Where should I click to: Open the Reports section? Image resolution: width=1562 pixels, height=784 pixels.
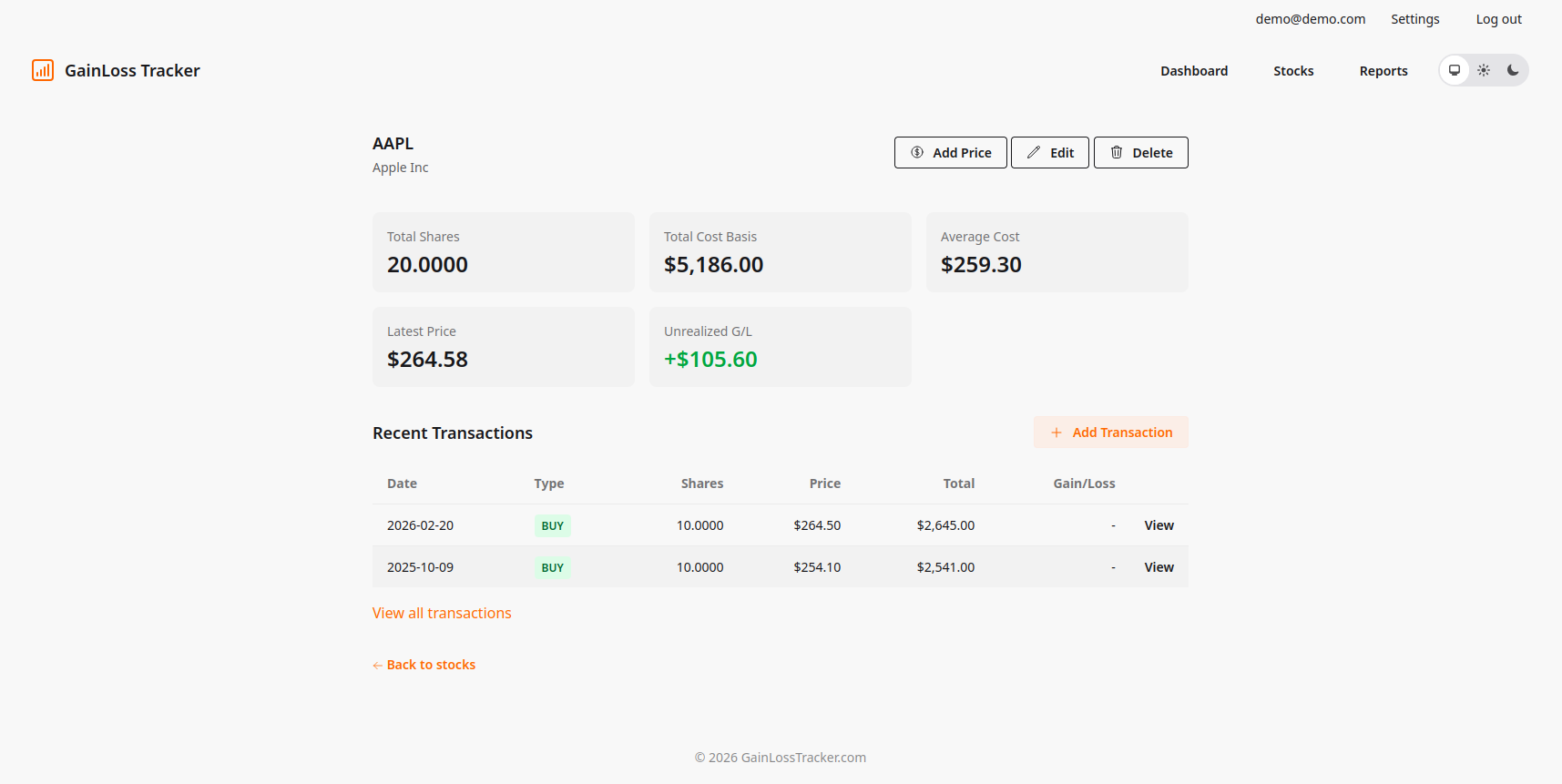pos(1383,71)
